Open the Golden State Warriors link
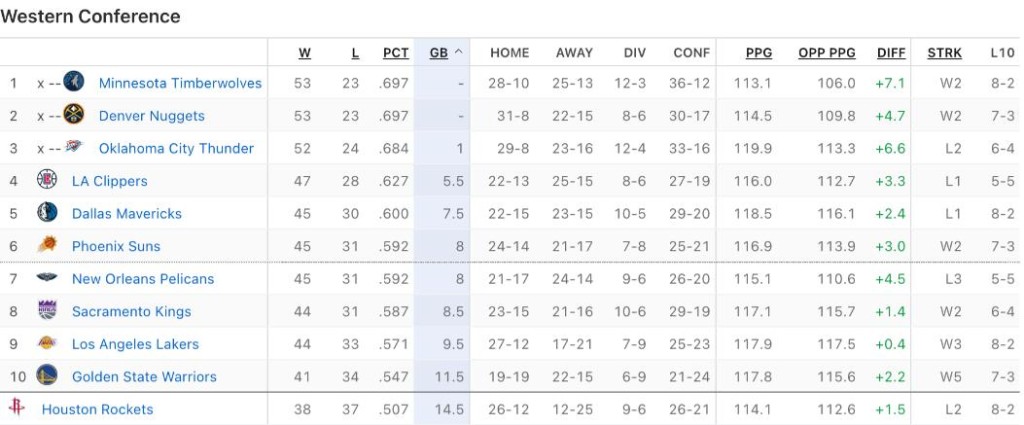Screen dimensions: 1024x425 pos(144,377)
